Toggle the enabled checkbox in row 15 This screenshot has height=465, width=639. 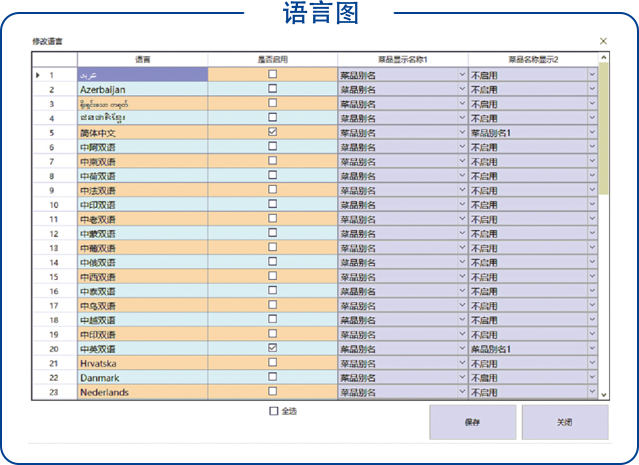click(273, 276)
